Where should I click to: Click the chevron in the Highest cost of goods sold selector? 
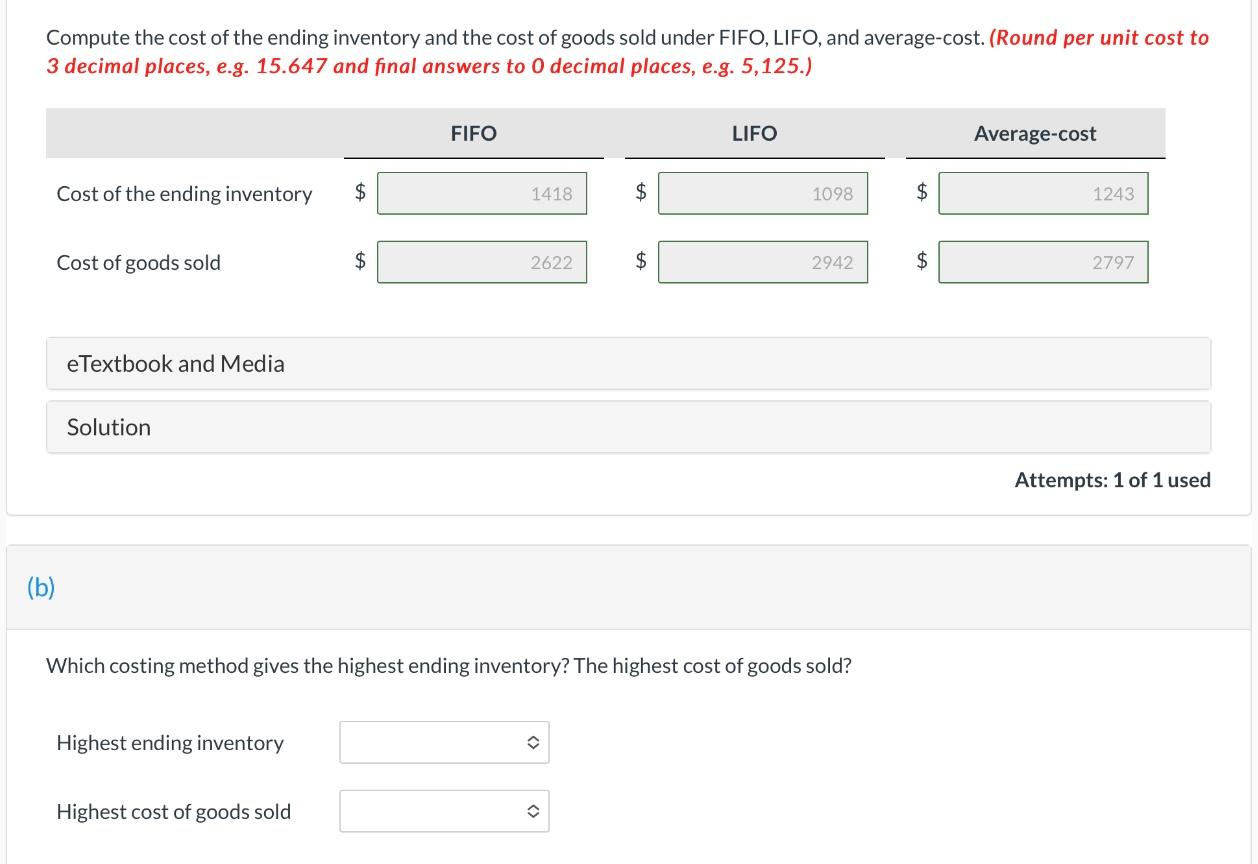(x=533, y=811)
